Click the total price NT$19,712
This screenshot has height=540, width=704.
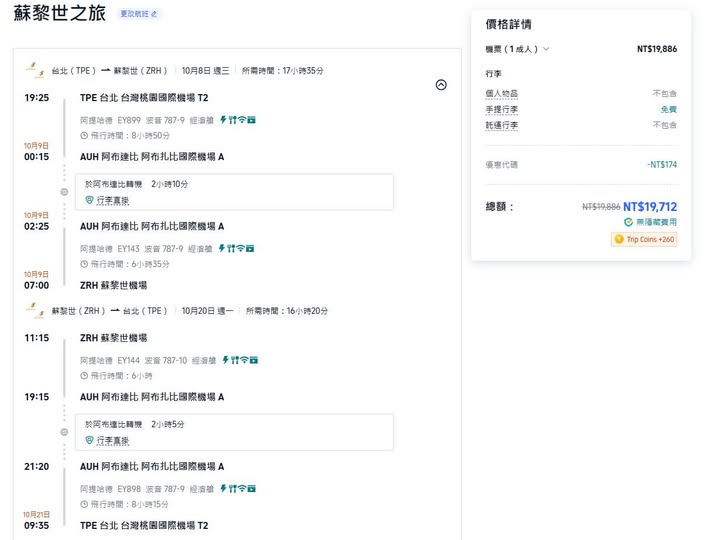coord(649,207)
